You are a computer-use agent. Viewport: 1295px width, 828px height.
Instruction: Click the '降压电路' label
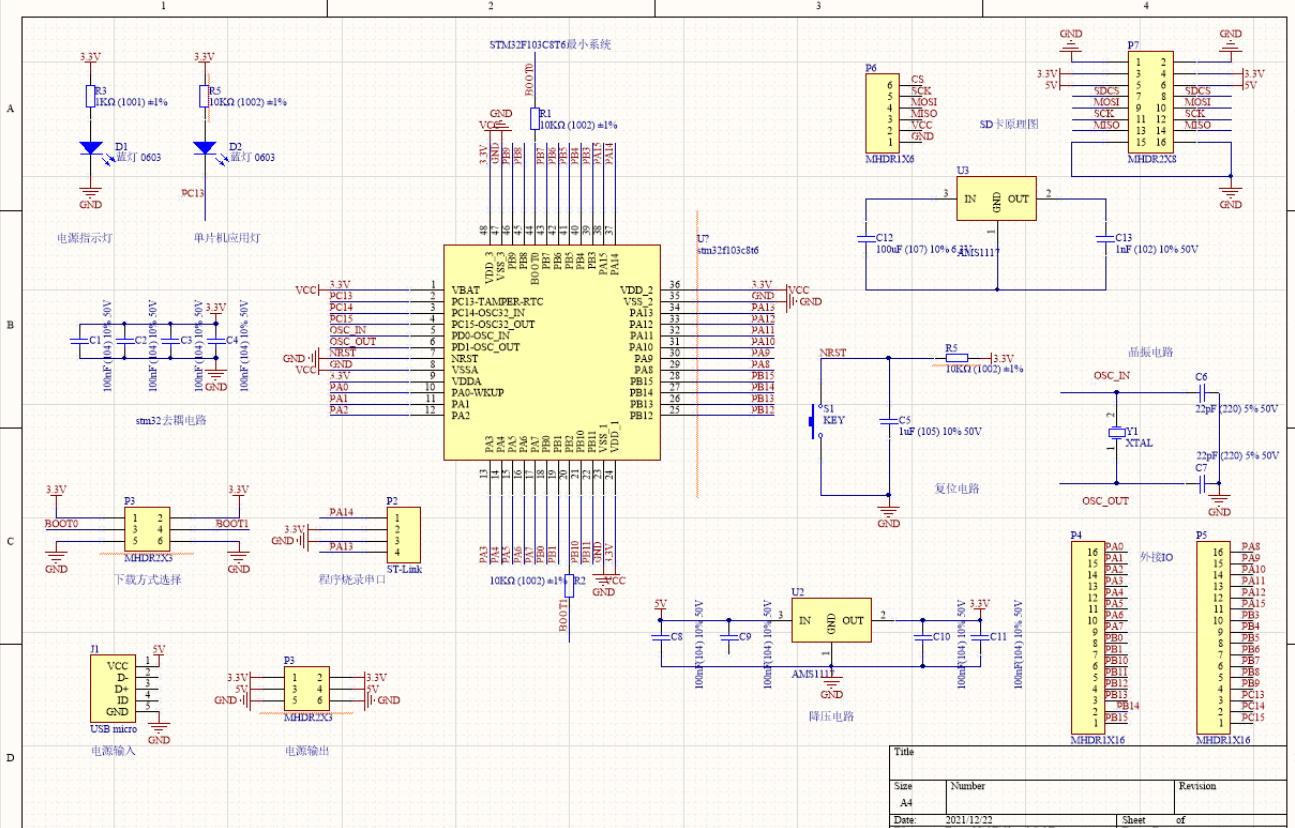832,716
